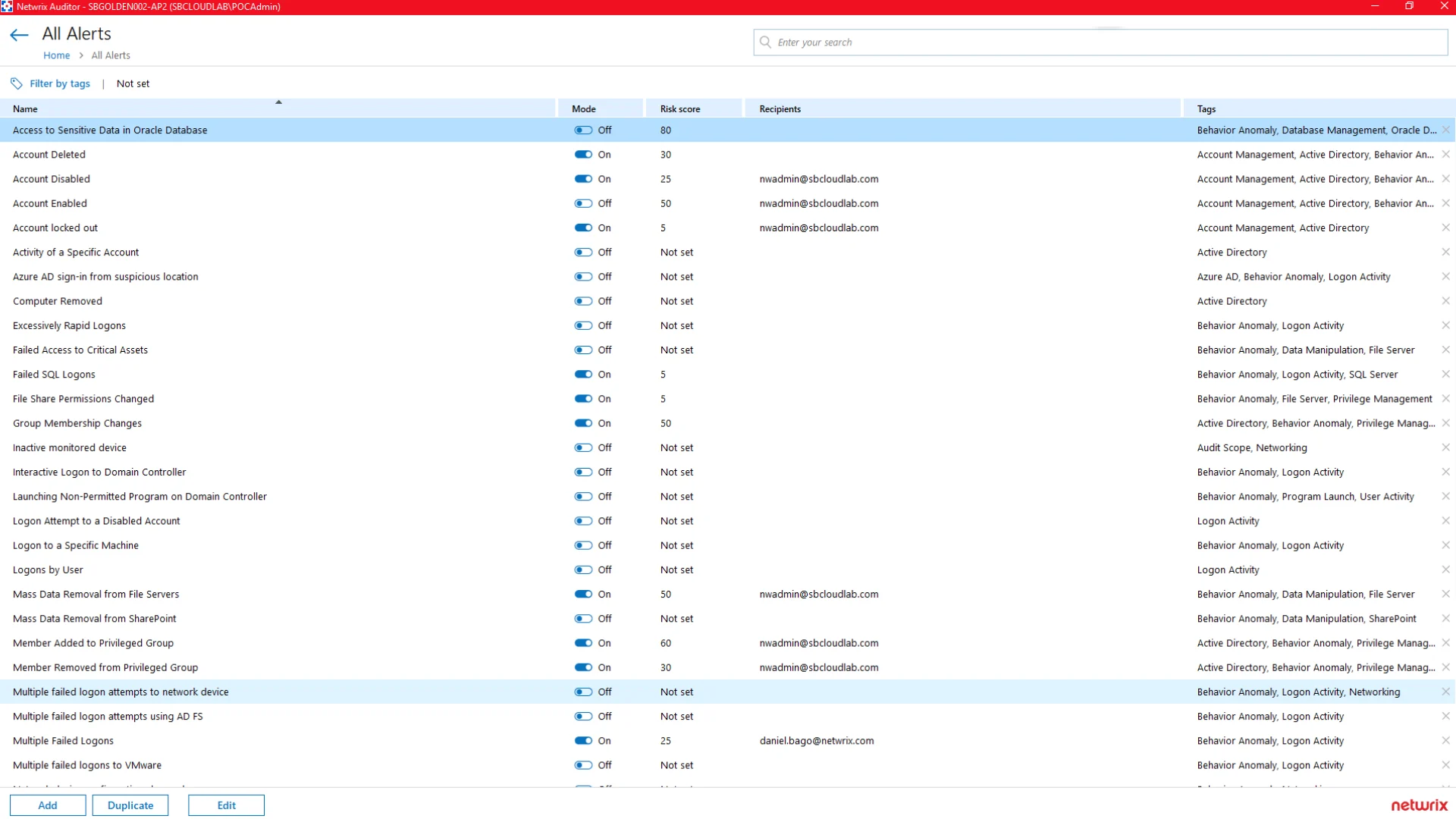Sort by the Recipients column header
This screenshot has height=819, width=1456.
tap(963, 108)
